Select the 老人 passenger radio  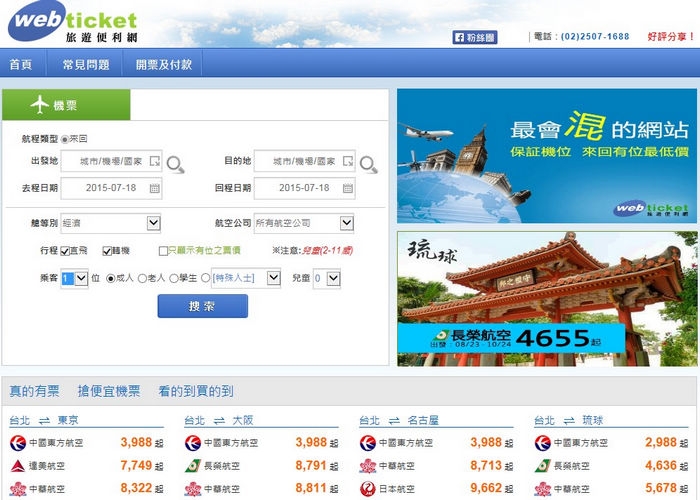tap(142, 279)
